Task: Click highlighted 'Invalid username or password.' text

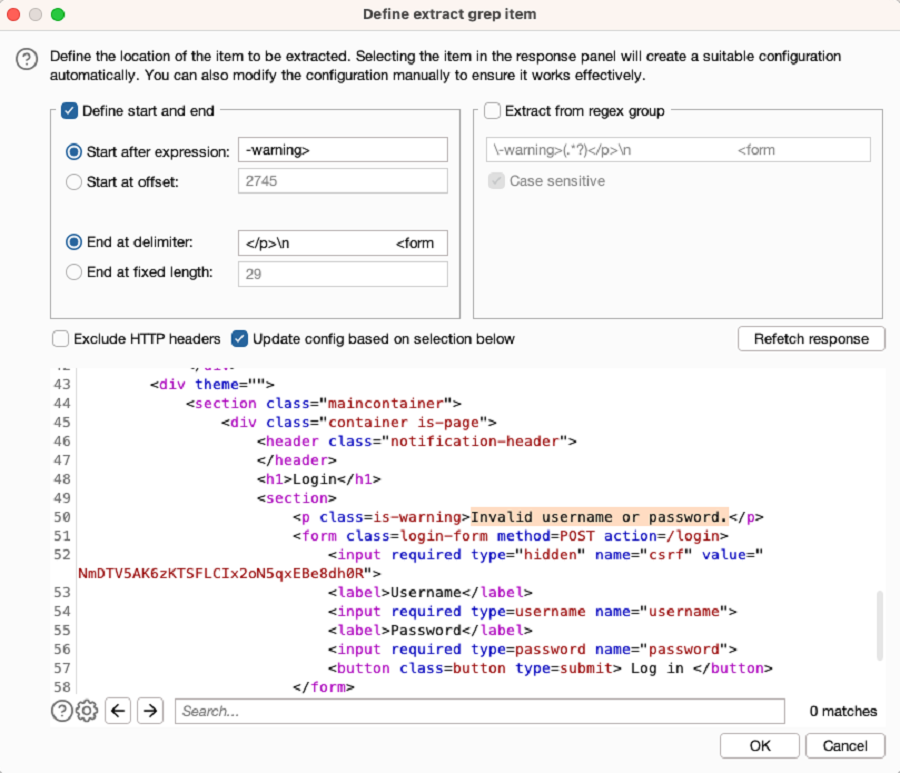Action: pos(599,517)
